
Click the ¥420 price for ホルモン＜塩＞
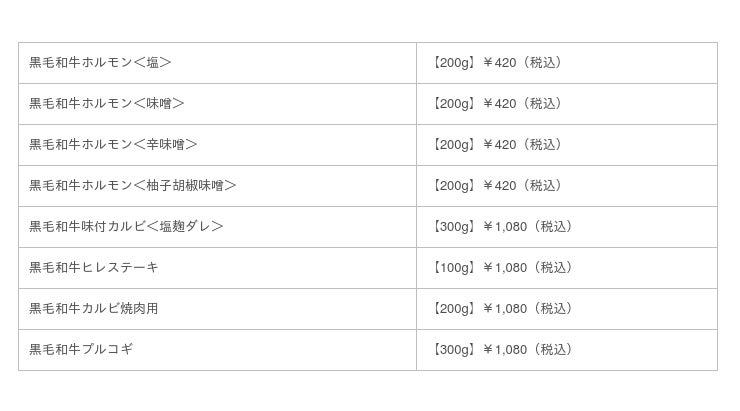499,63
